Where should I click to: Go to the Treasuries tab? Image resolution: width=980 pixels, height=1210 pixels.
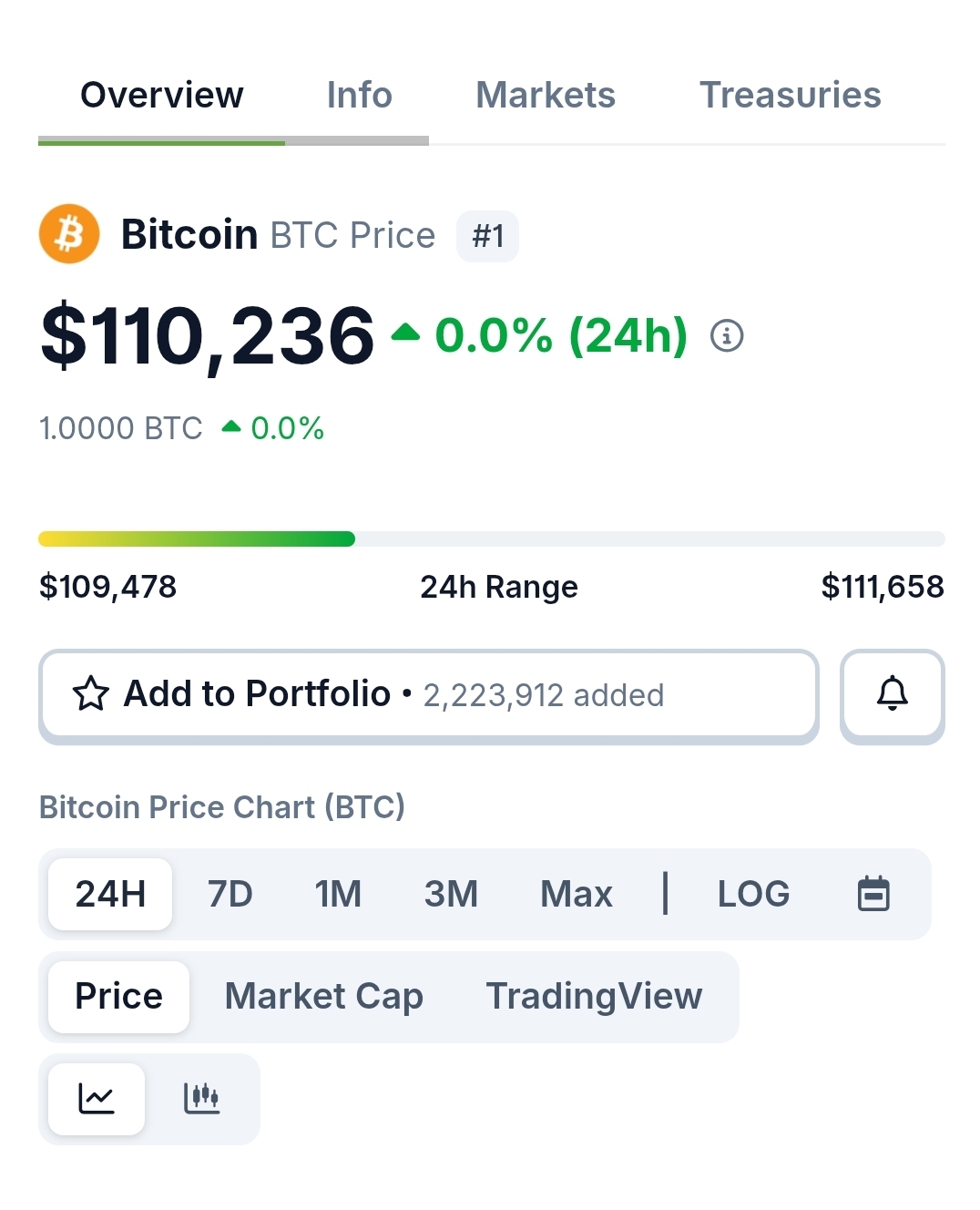pyautogui.click(x=790, y=95)
